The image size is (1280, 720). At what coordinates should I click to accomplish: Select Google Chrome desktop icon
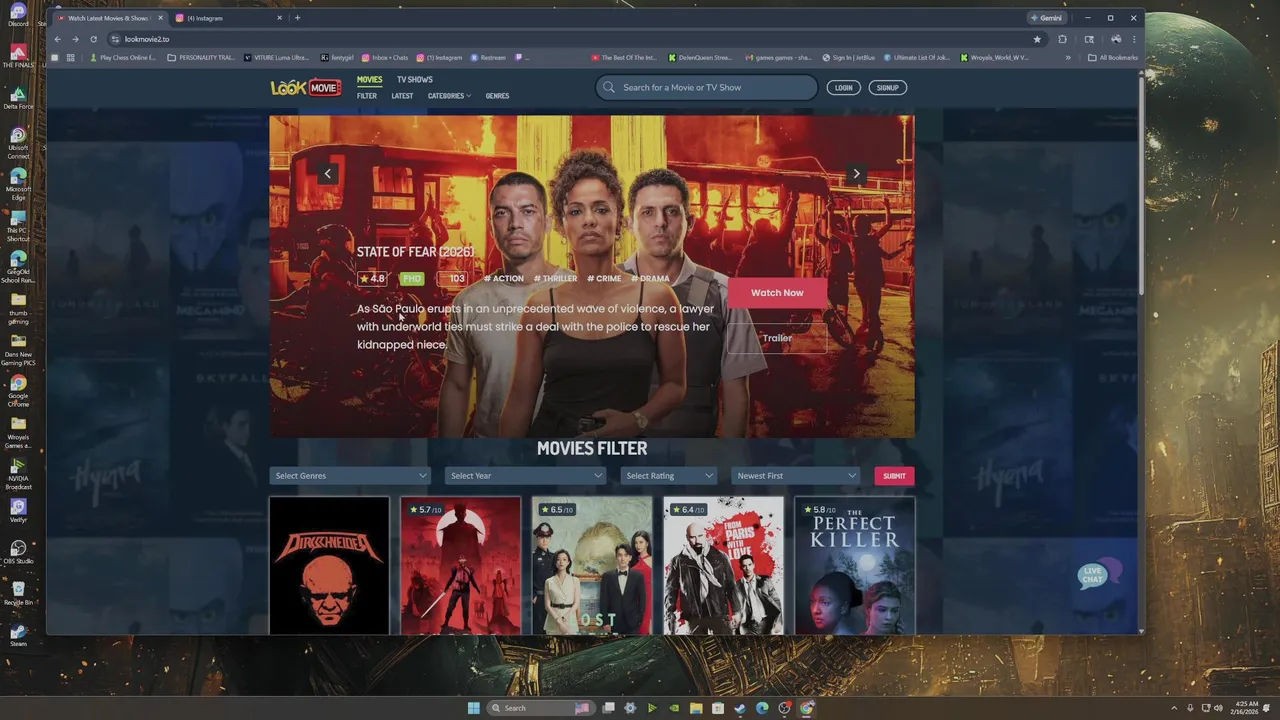tap(18, 392)
